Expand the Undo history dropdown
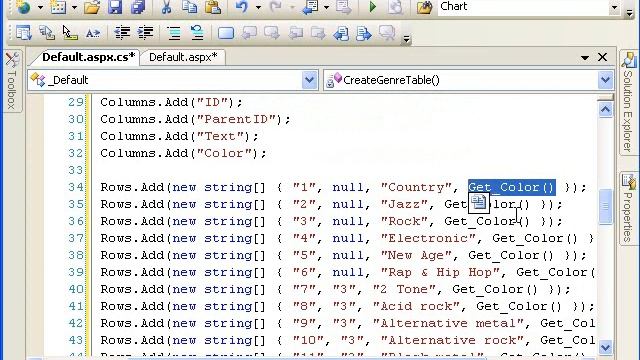Image resolution: width=640 pixels, height=360 pixels. tap(258, 7)
